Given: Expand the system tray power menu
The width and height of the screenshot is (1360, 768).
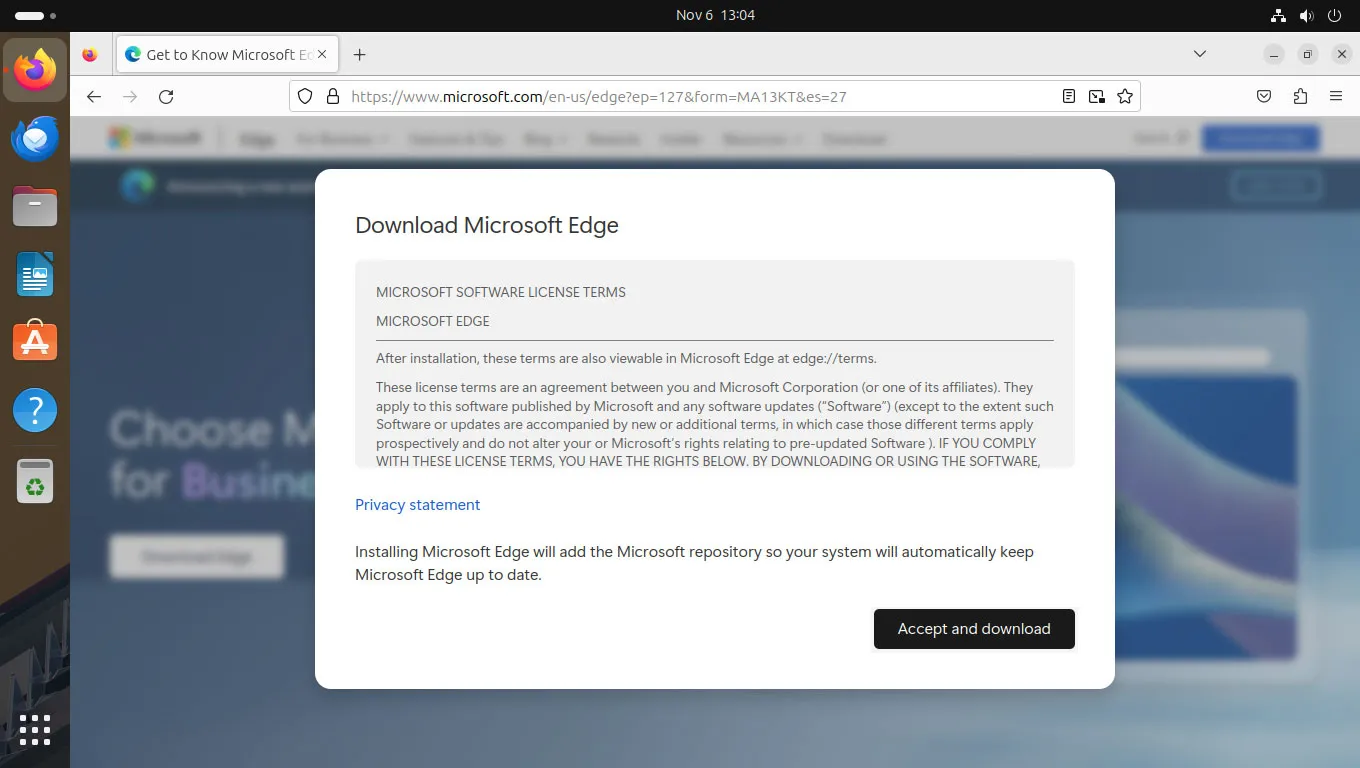Looking at the screenshot, I should (x=1335, y=15).
